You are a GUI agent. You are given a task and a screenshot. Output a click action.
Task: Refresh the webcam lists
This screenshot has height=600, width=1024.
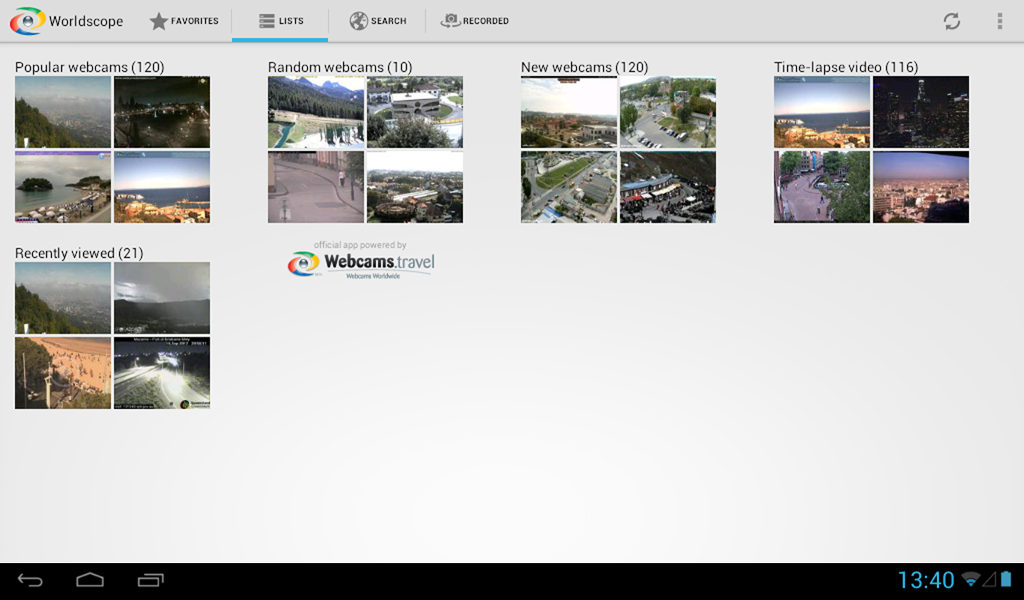click(952, 20)
